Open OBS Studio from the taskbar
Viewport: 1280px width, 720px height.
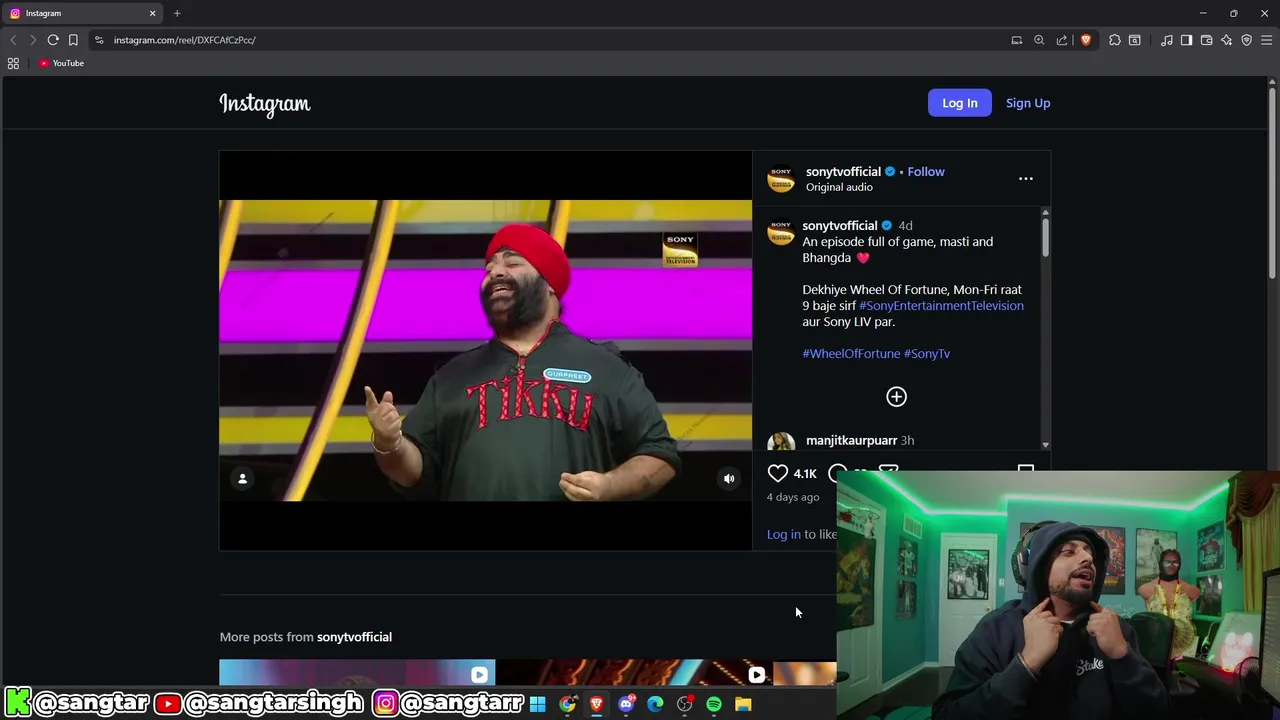(x=685, y=704)
